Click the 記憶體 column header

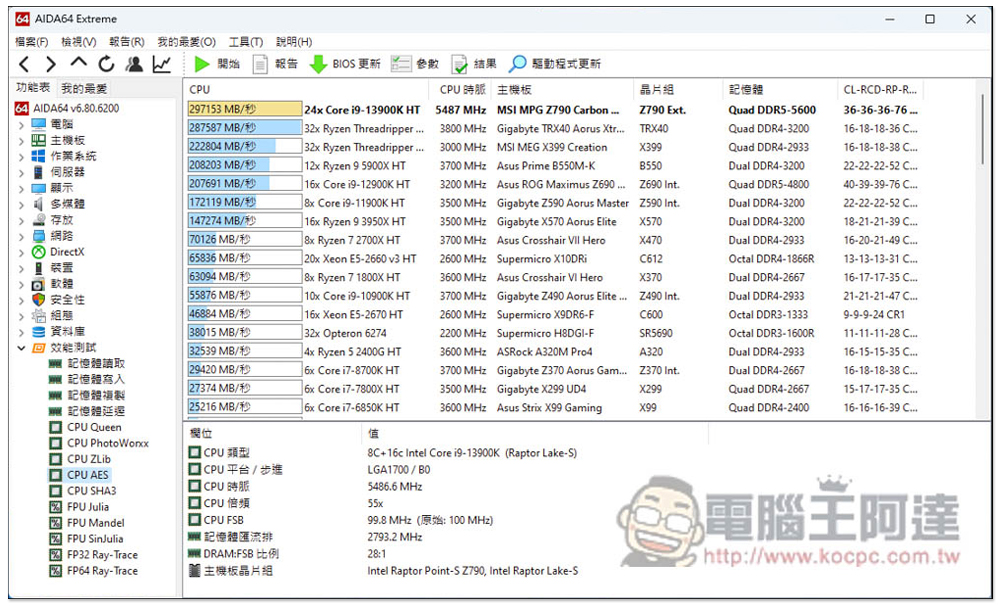(x=779, y=90)
